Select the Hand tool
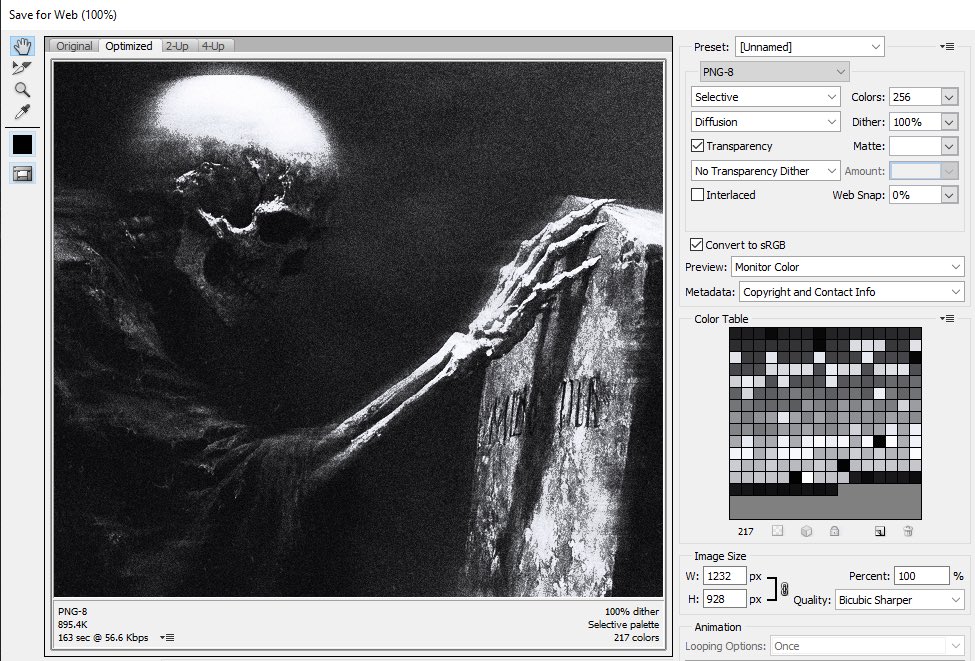Screen dimensions: 975x661 (x=22, y=46)
